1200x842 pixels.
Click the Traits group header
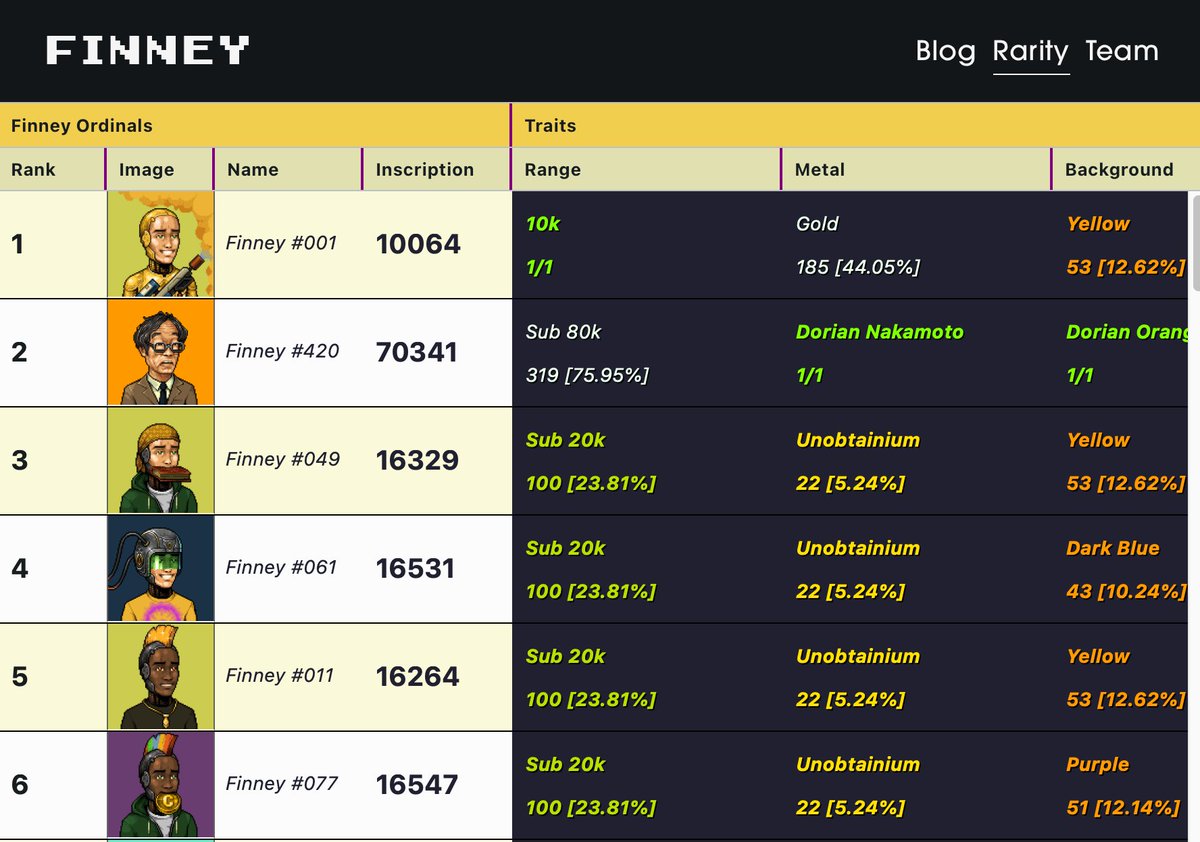[856, 125]
